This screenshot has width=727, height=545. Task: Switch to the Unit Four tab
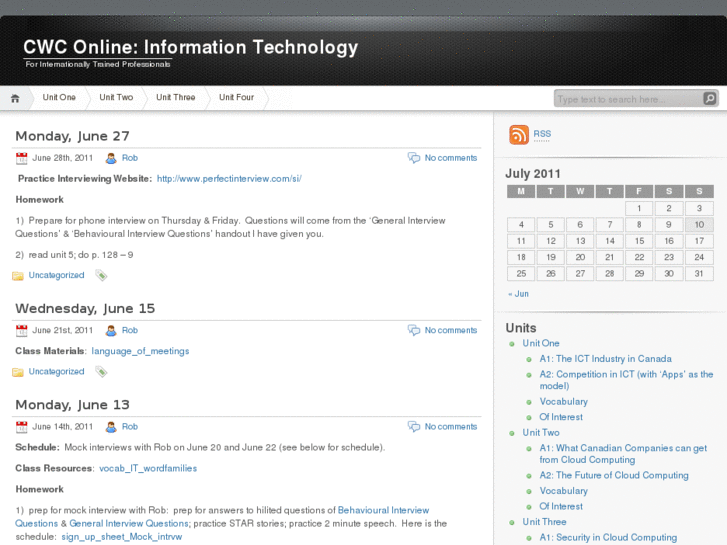(236, 98)
